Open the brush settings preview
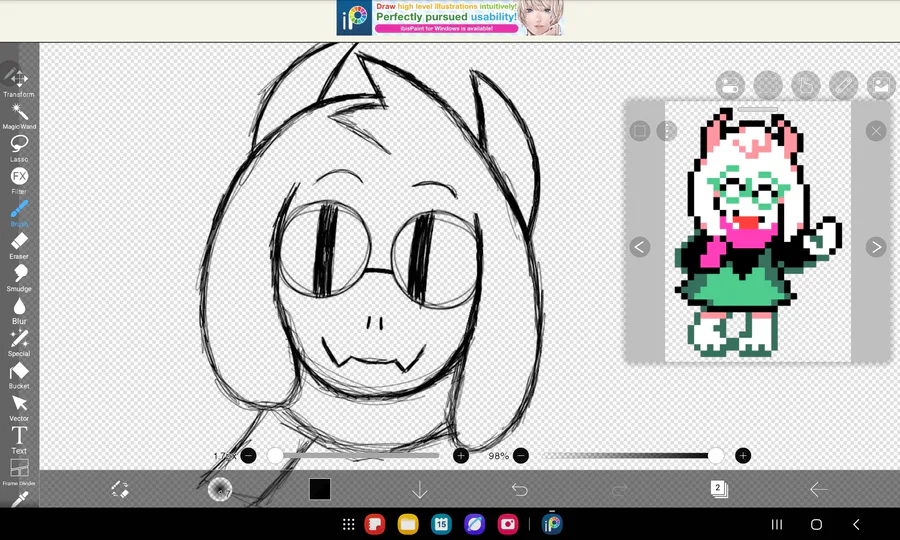Viewport: 900px width, 540px height. pos(219,489)
